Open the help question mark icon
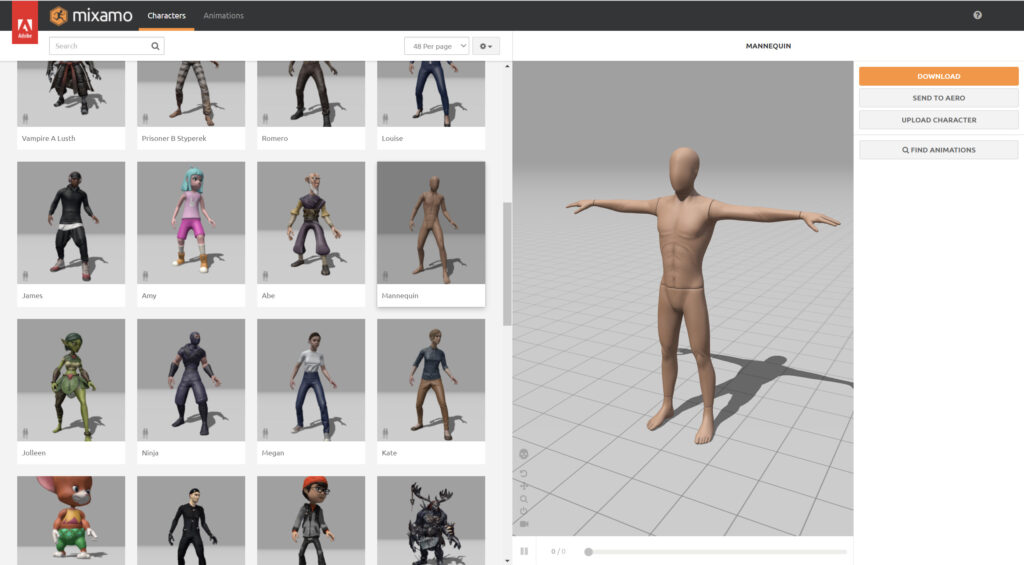This screenshot has height=565, width=1024. 977,15
